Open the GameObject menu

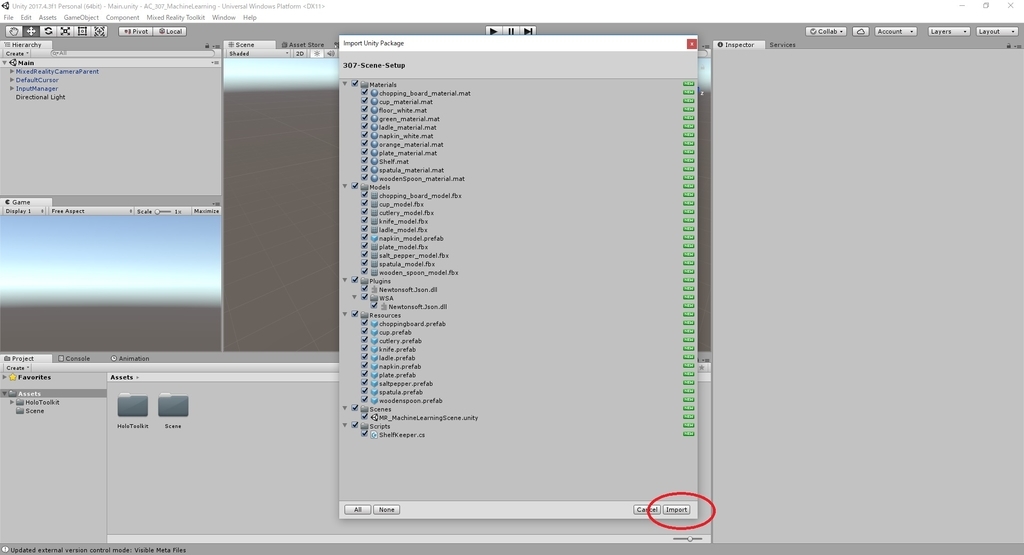81,18
